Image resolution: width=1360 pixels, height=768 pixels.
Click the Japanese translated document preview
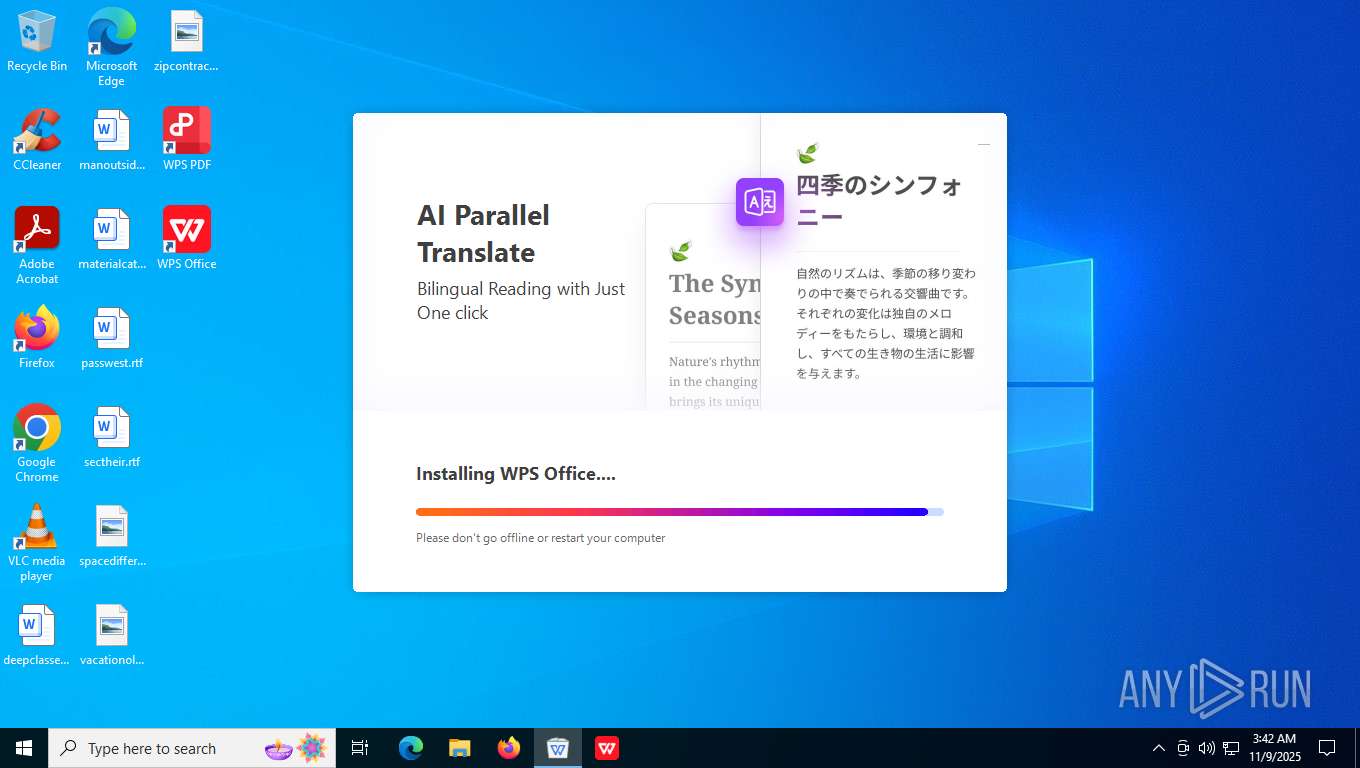(x=883, y=262)
